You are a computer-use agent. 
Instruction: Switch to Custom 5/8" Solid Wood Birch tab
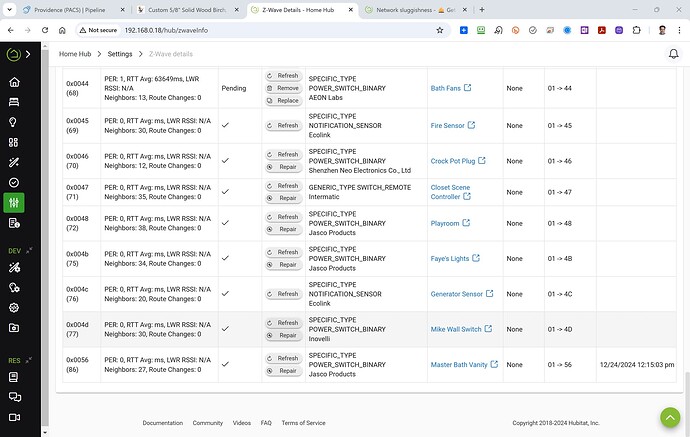187,10
